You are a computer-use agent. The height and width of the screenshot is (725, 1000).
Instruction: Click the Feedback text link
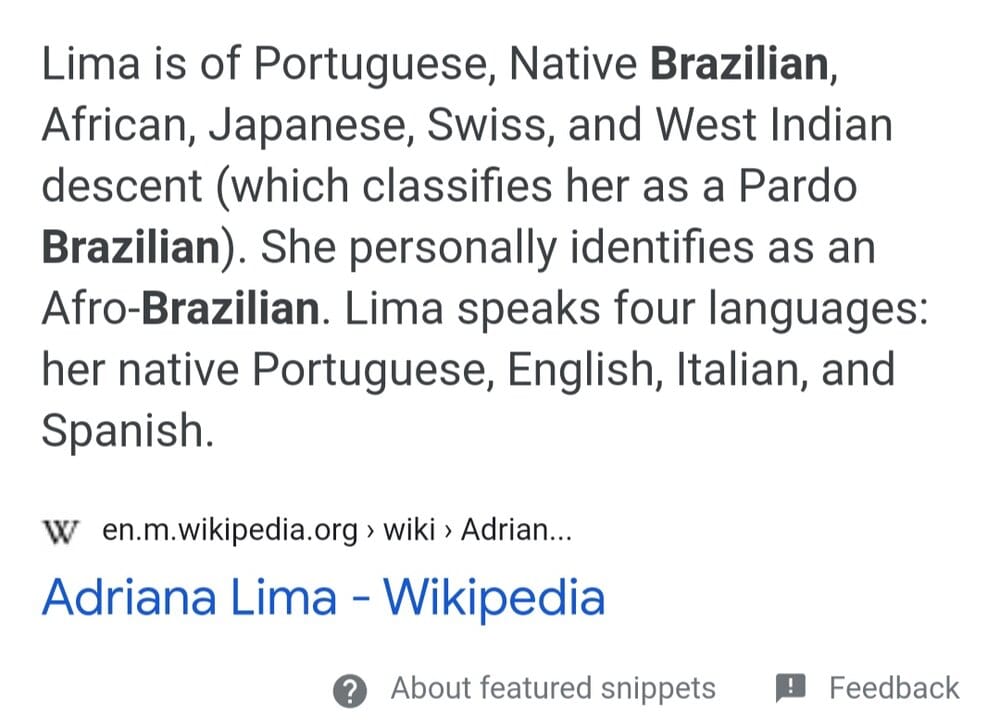point(893,688)
